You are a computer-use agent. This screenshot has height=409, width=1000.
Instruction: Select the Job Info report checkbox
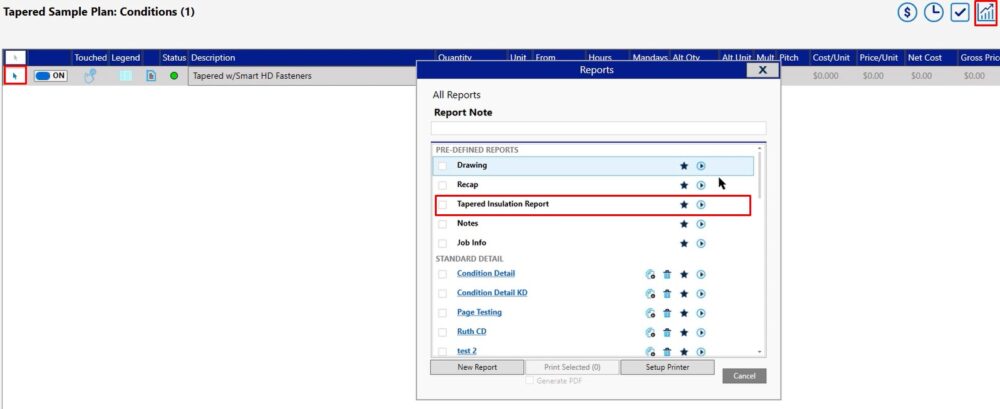pos(443,243)
